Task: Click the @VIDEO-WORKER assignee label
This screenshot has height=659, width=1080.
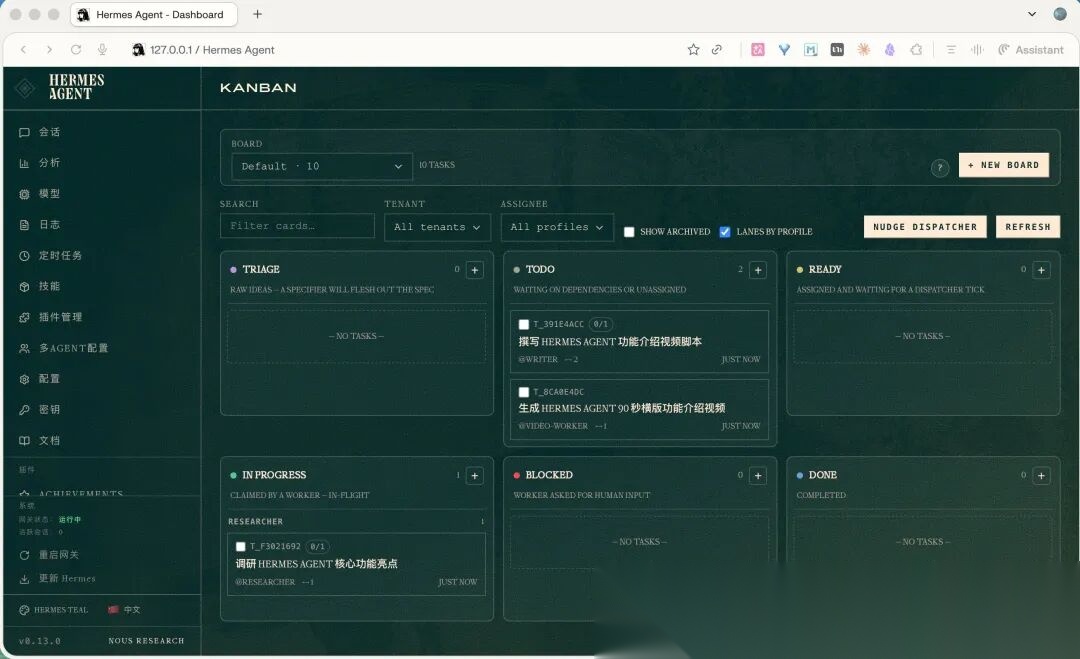Action: pyautogui.click(x=553, y=426)
